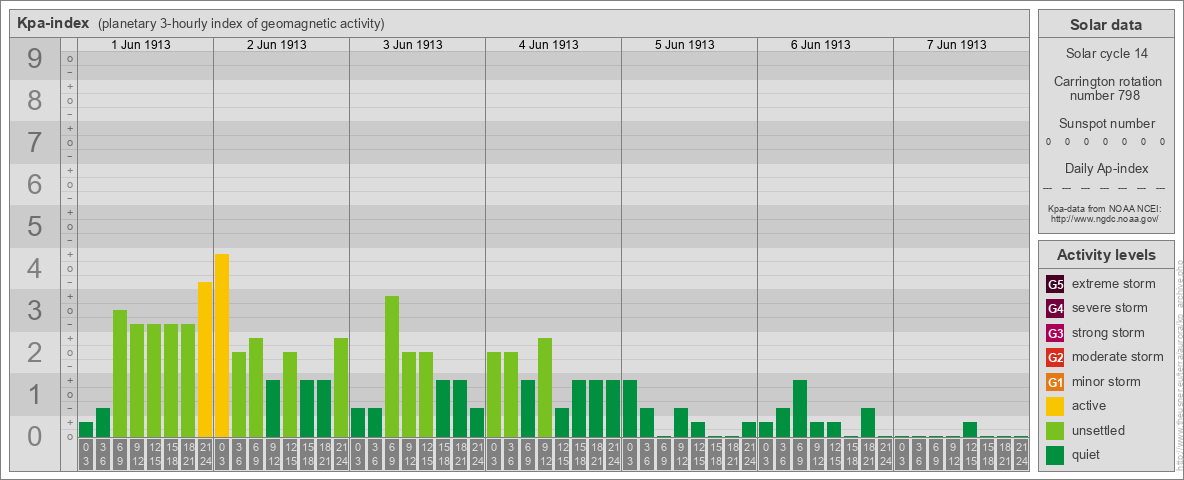
Task: Select the light green 'unsettled' swatch
Action: coord(1055,431)
